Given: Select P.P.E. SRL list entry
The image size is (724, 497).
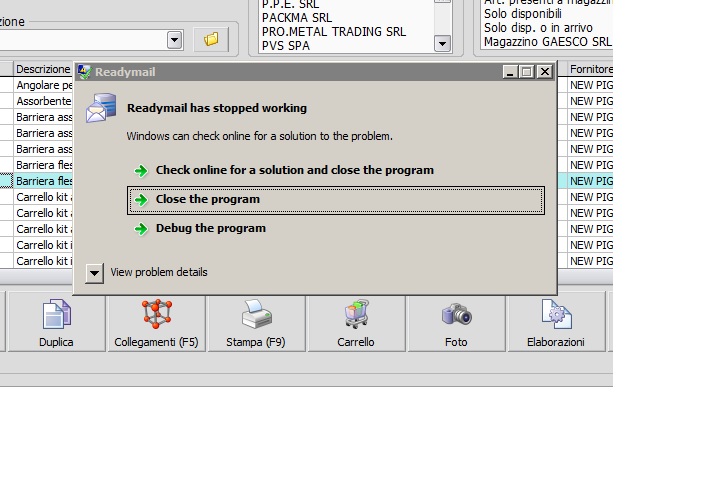Looking at the screenshot, I should [290, 5].
